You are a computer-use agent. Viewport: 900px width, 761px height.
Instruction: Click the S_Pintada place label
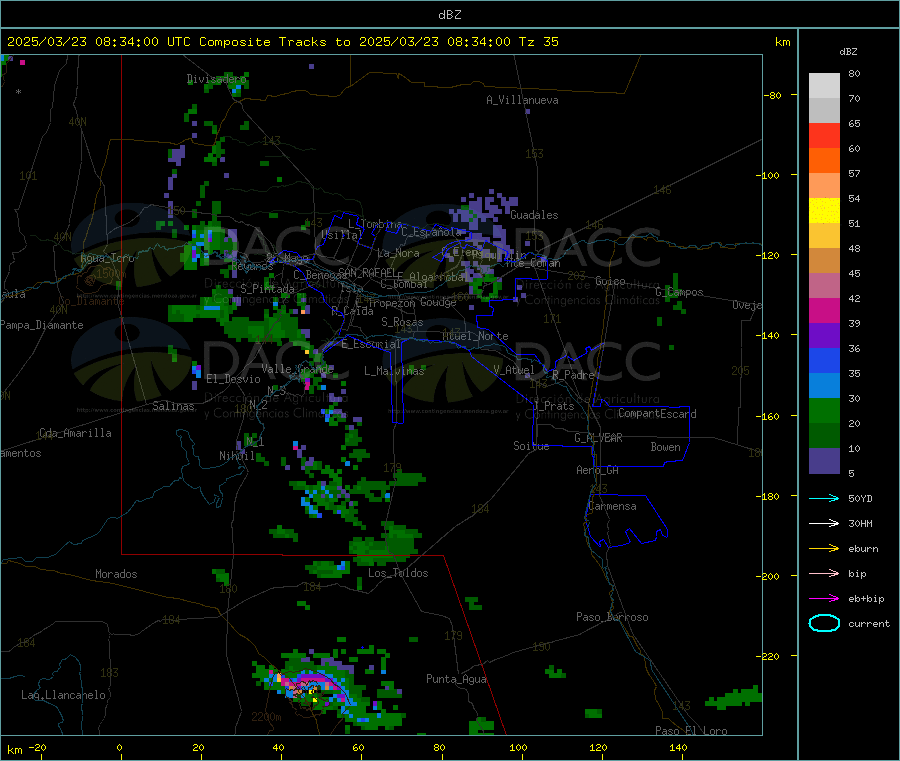click(267, 289)
